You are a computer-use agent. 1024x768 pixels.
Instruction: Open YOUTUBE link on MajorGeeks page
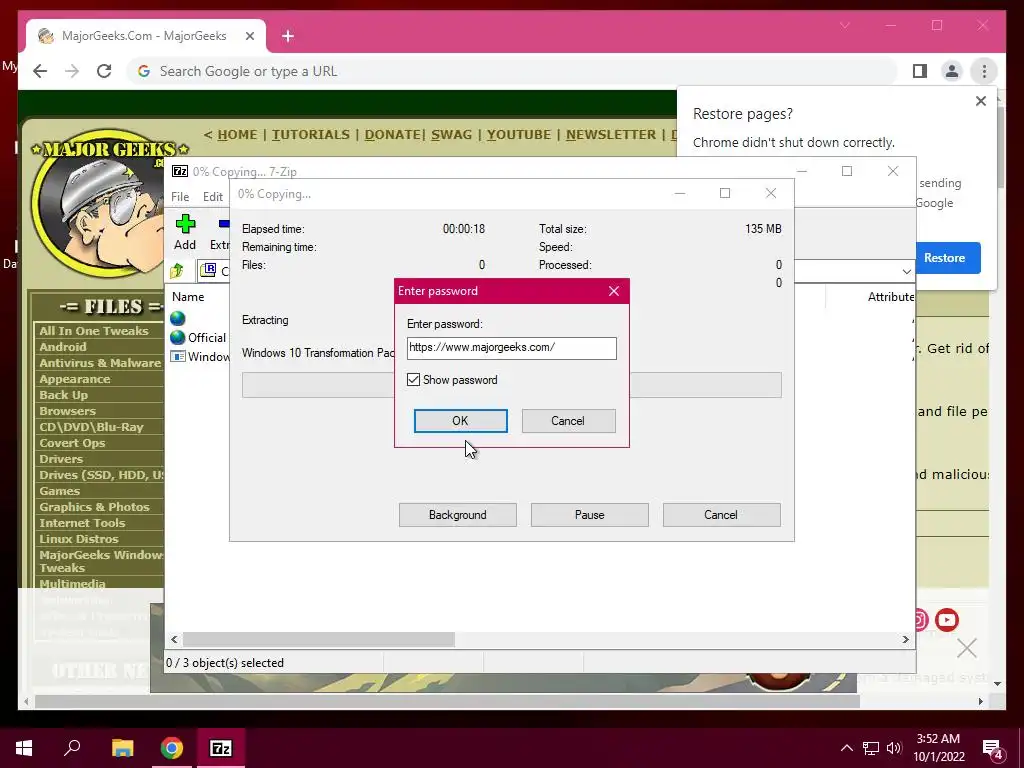(519, 135)
